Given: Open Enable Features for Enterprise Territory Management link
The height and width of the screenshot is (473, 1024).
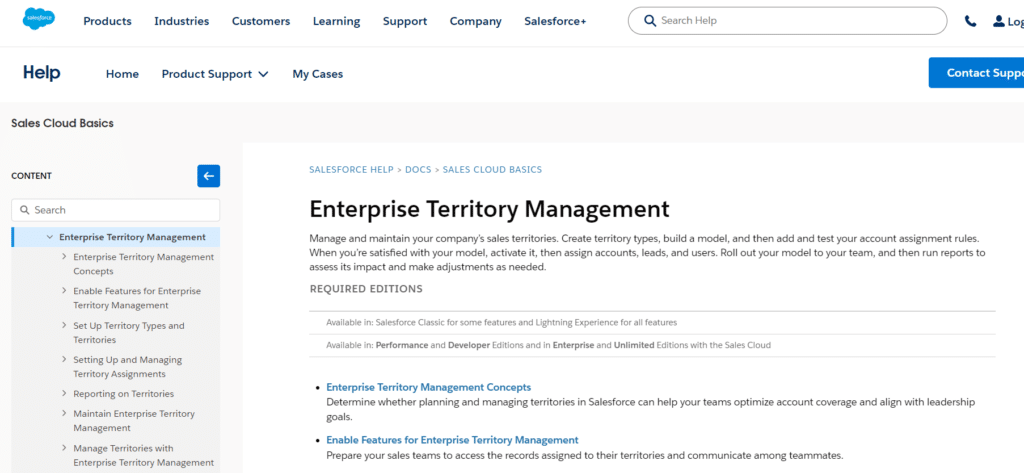Looking at the screenshot, I should point(452,440).
